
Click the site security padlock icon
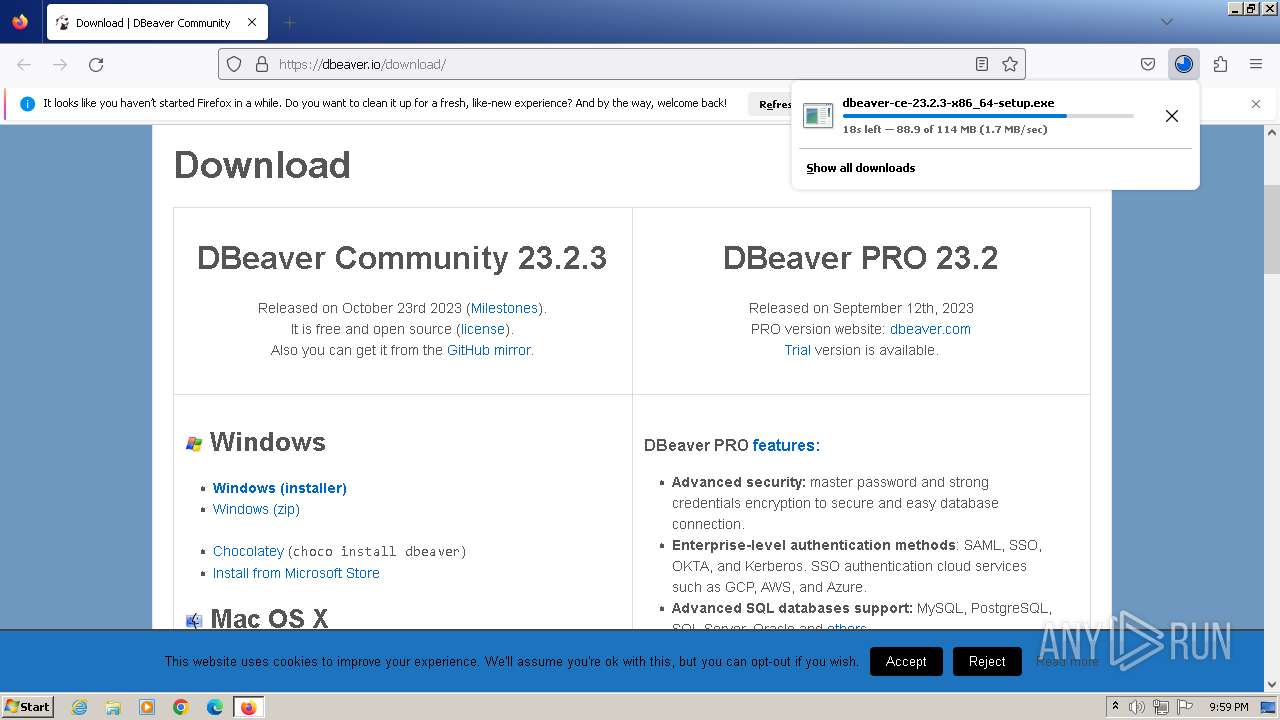(x=262, y=64)
